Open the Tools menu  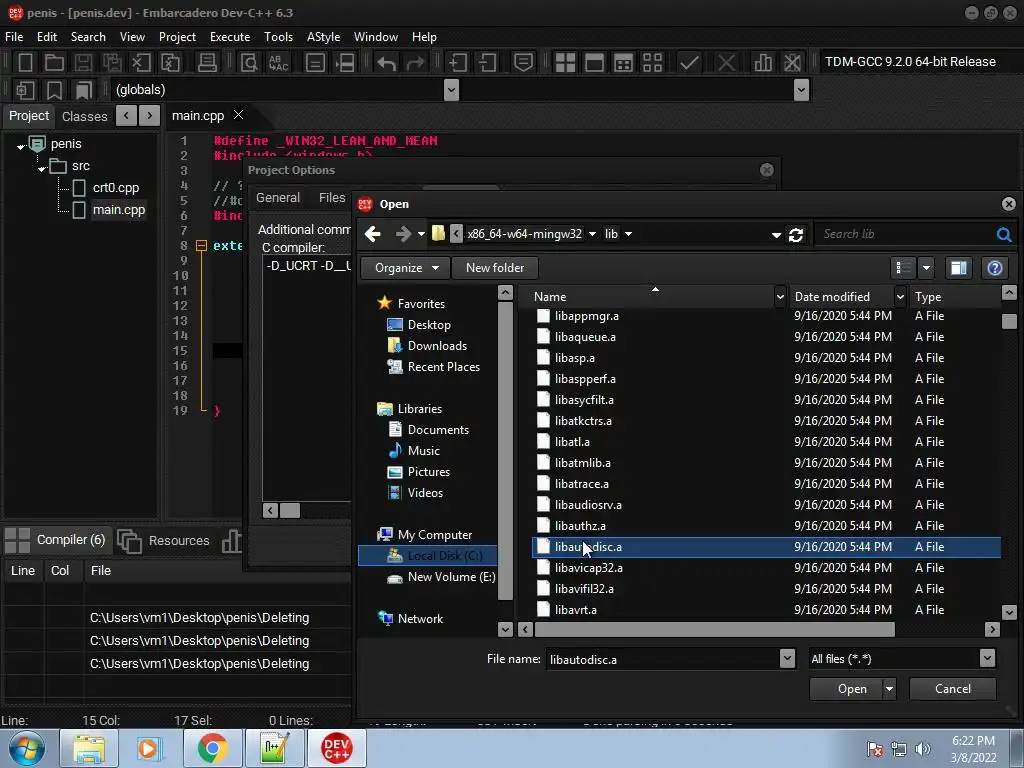point(278,37)
